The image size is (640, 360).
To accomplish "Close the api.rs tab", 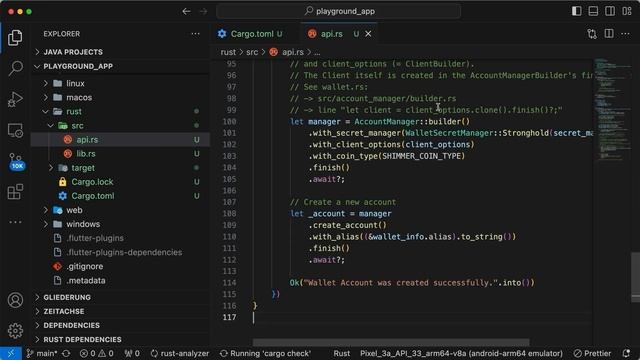I will (368, 34).
